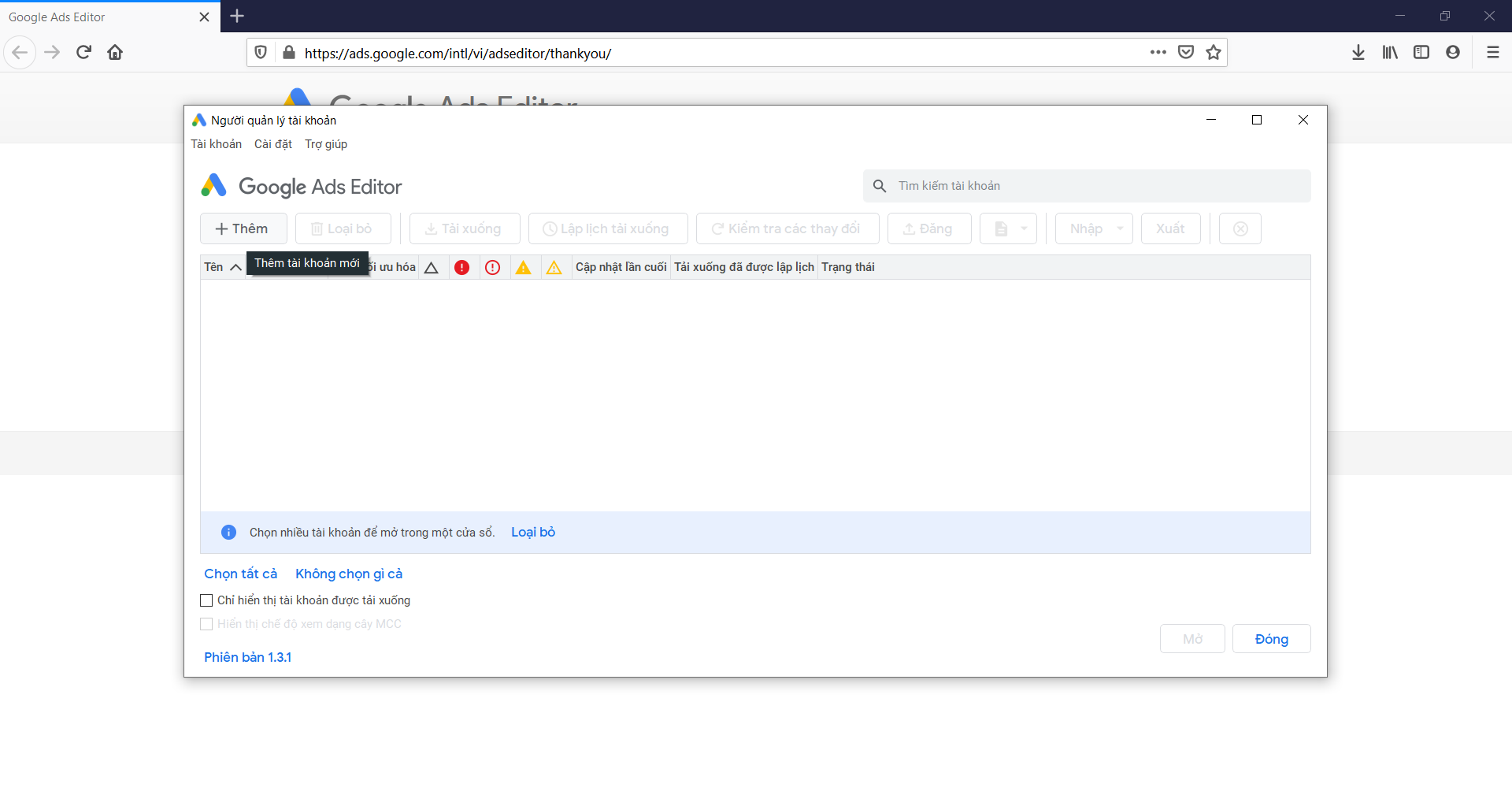
Task: Open the Tài khoản menu
Action: 216,144
